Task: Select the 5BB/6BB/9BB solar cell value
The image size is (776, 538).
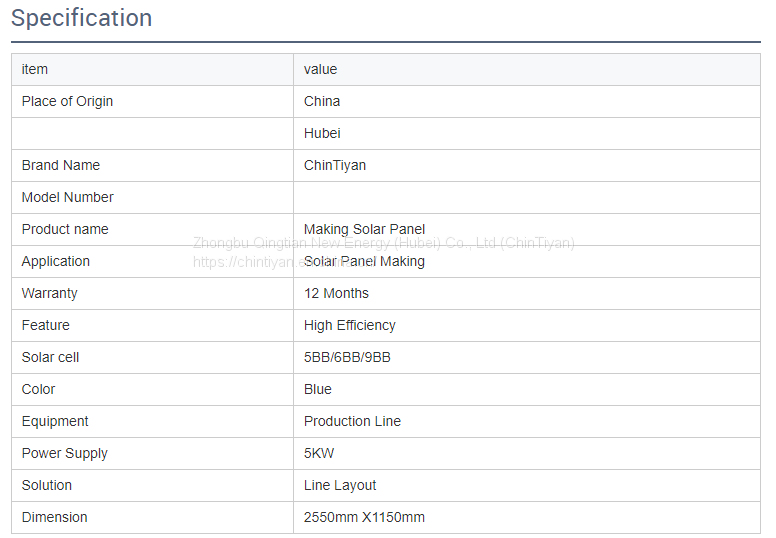Action: click(347, 357)
